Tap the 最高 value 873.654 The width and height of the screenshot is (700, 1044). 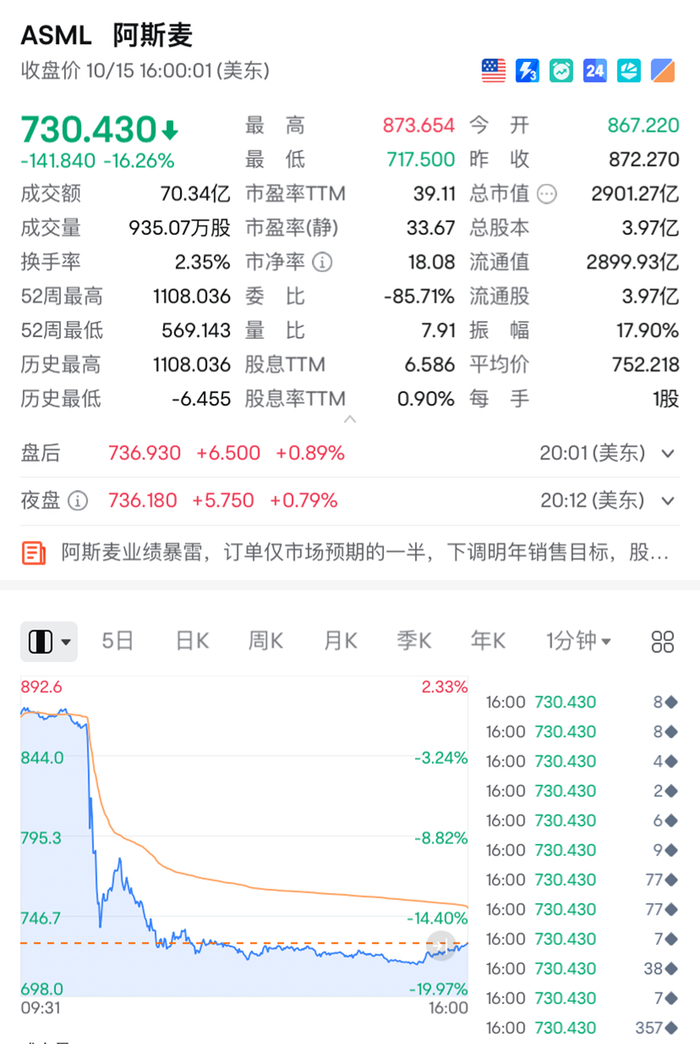pos(418,125)
